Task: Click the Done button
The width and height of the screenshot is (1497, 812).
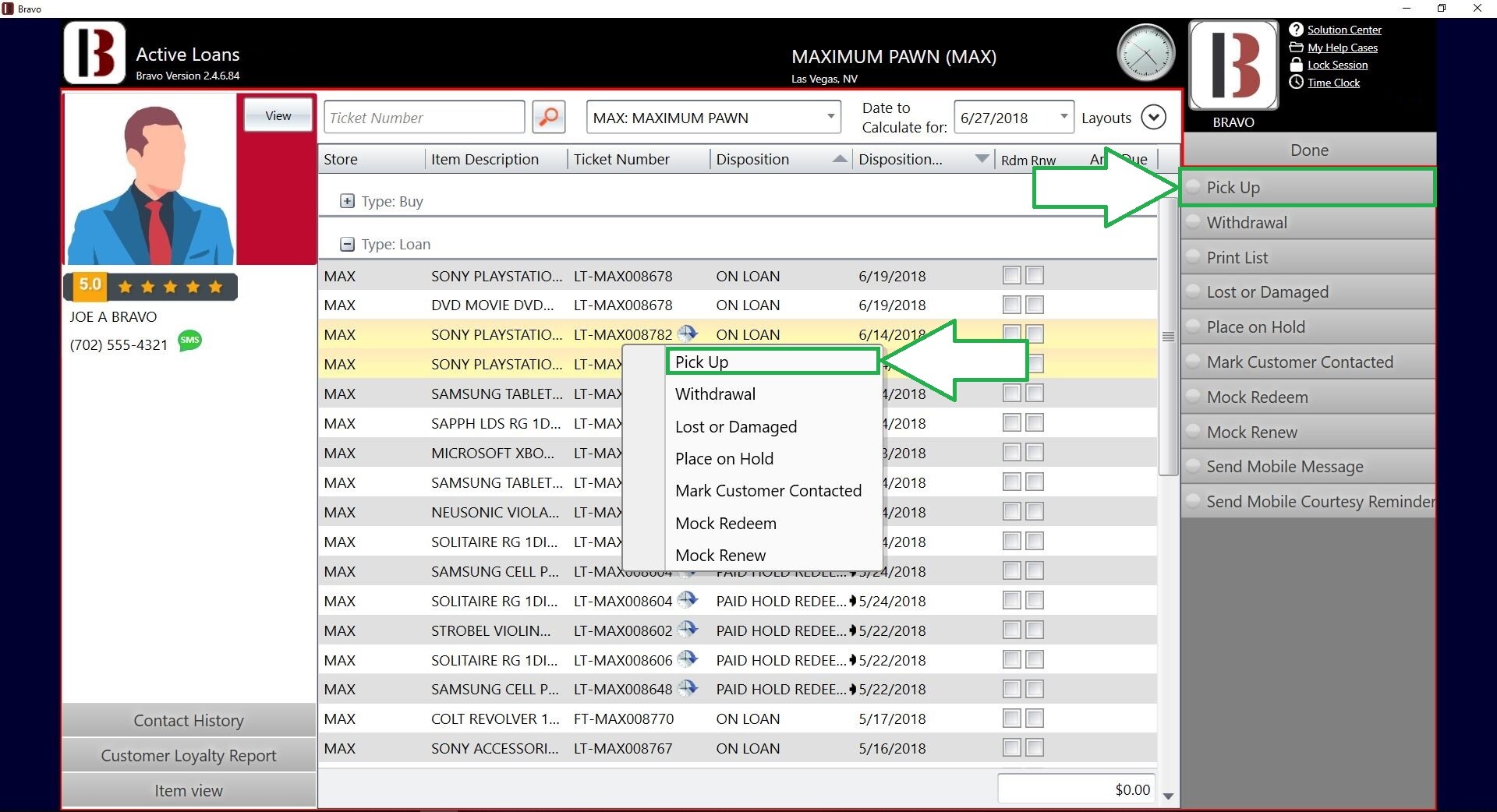Action: click(x=1309, y=150)
